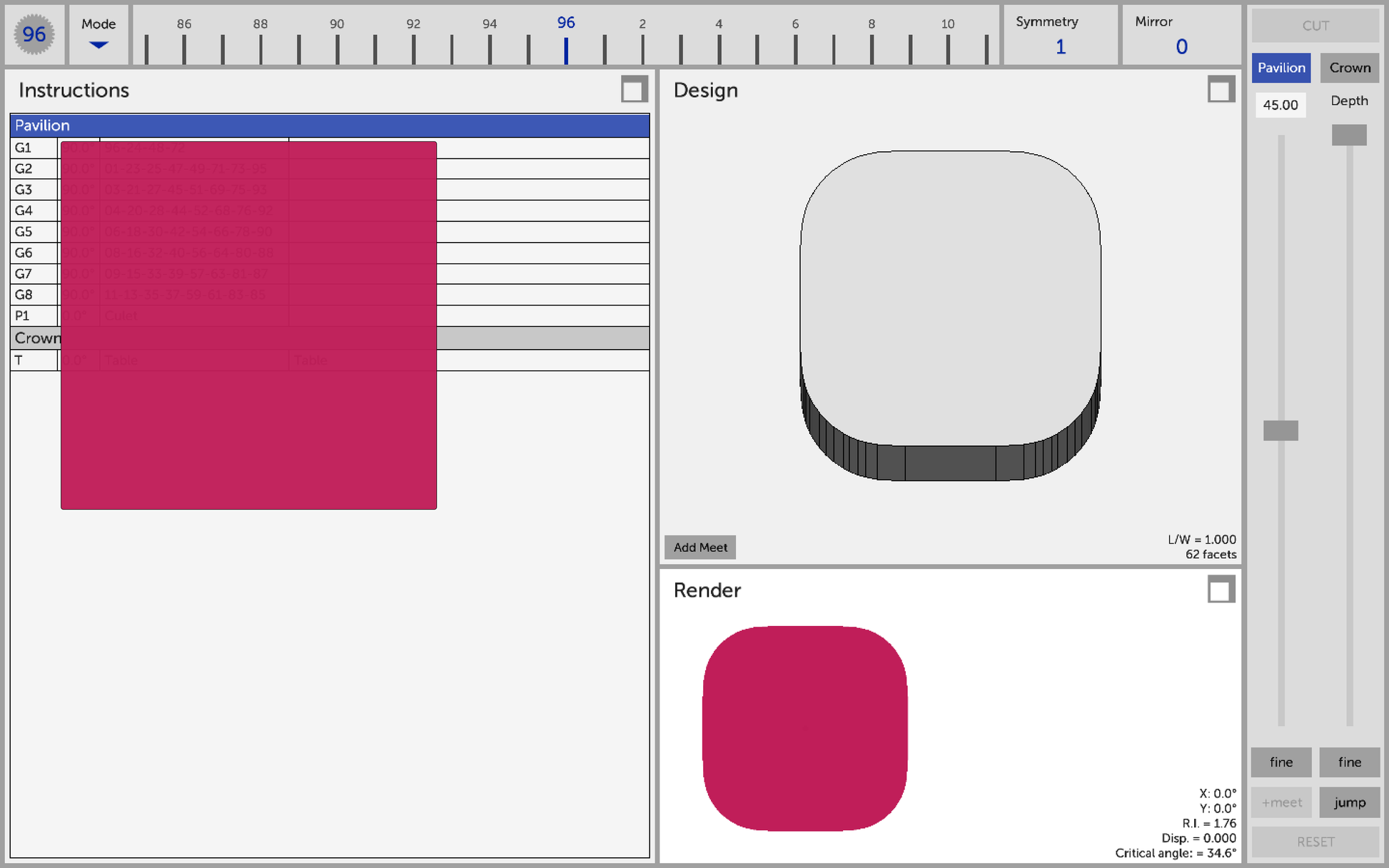Click the 62 facets readout

(1211, 555)
